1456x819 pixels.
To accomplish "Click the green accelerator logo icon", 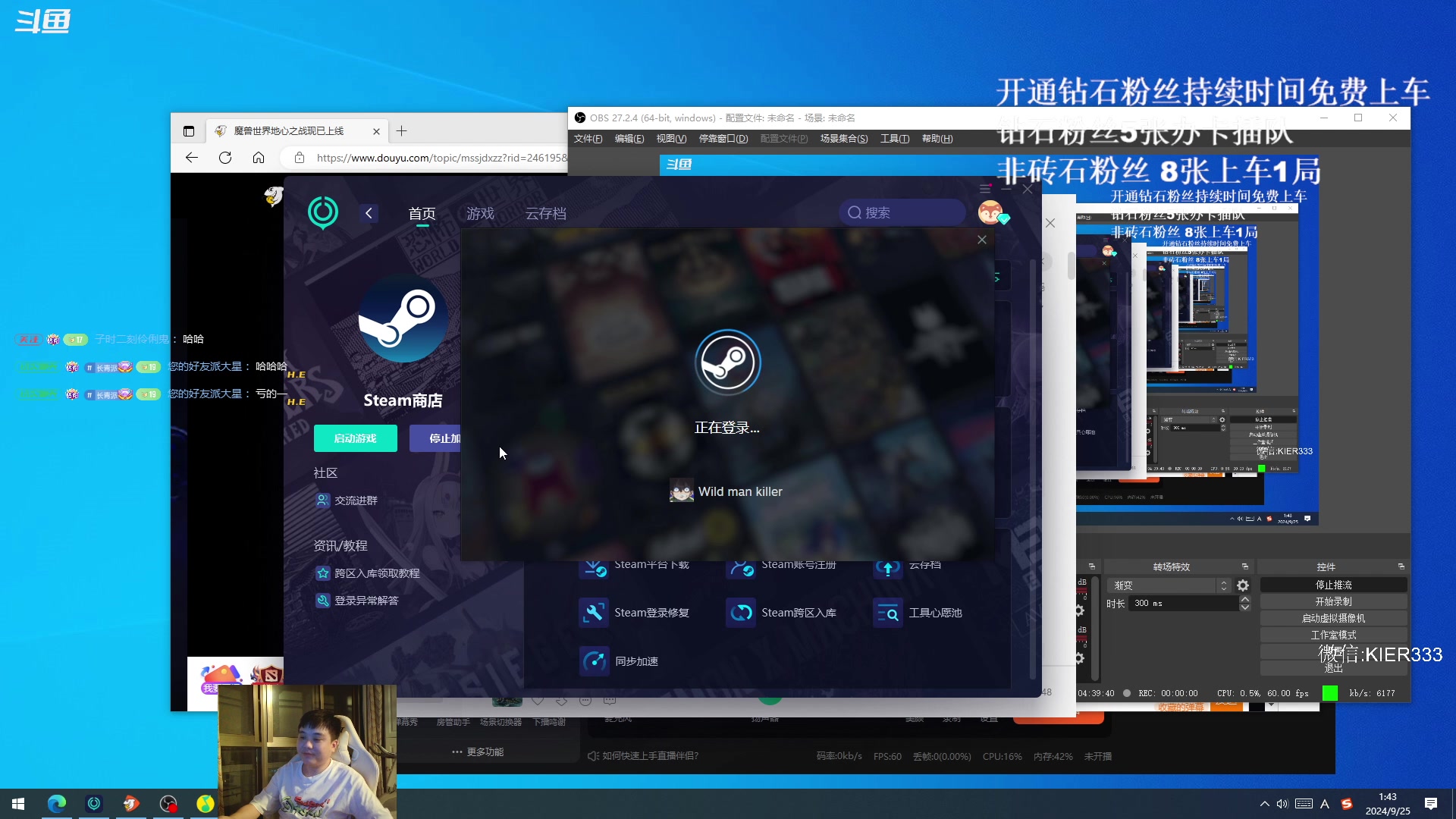I will coord(323,213).
